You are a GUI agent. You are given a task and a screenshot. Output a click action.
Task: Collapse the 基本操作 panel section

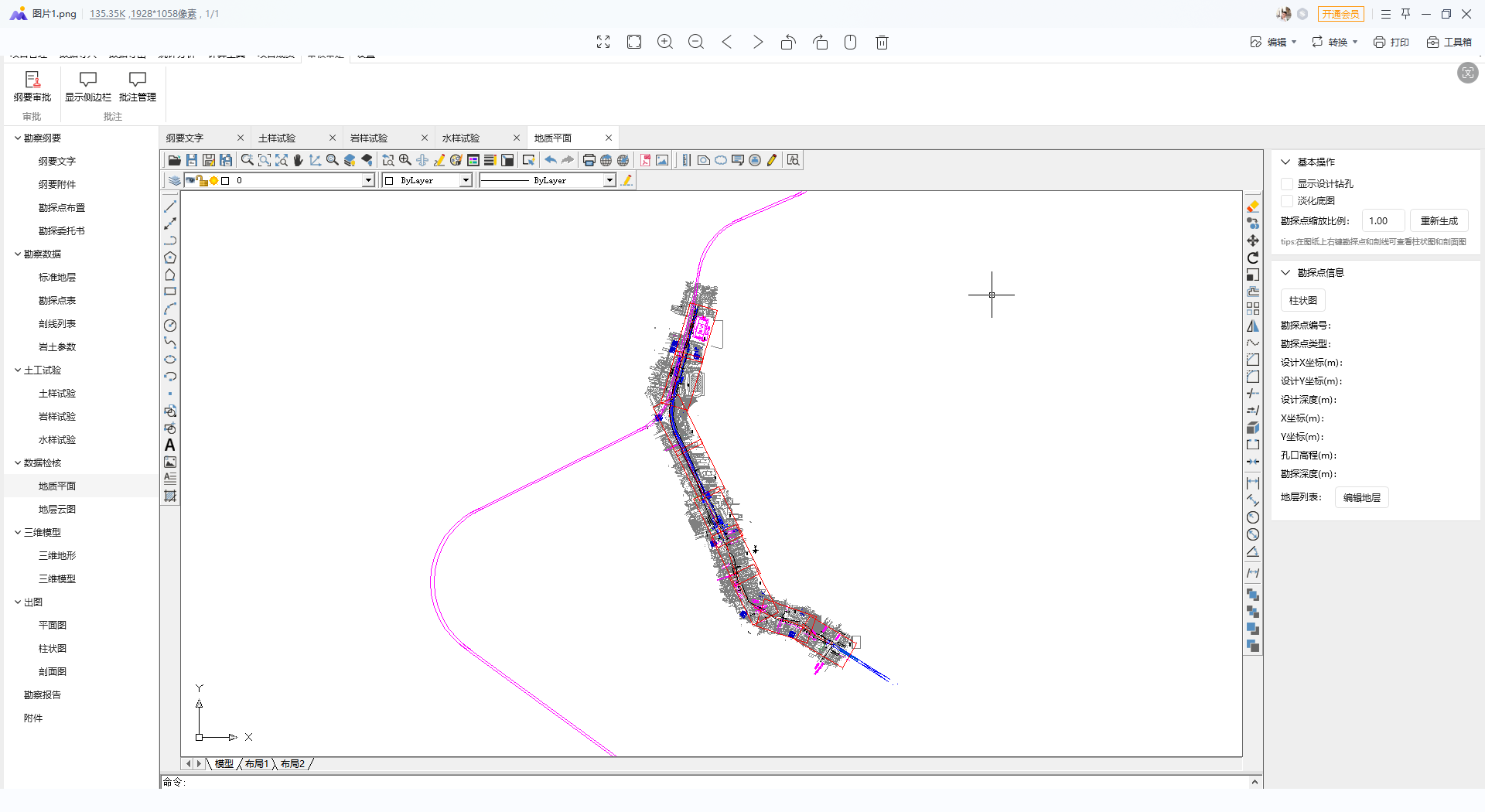tap(1285, 162)
